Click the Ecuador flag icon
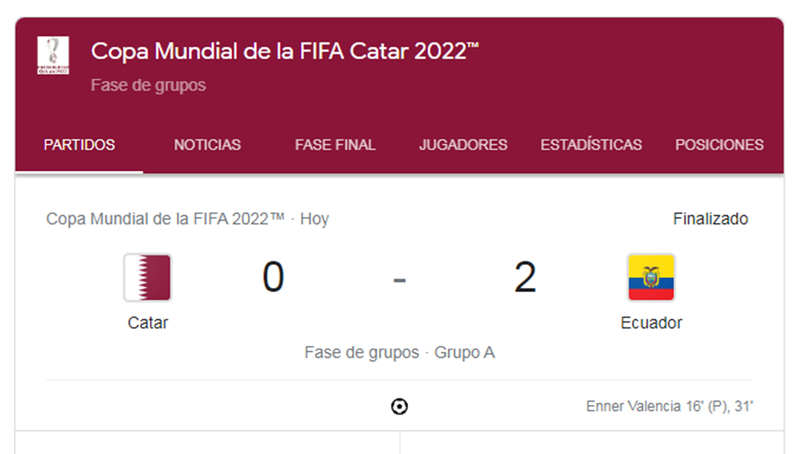This screenshot has width=800, height=454. [651, 278]
